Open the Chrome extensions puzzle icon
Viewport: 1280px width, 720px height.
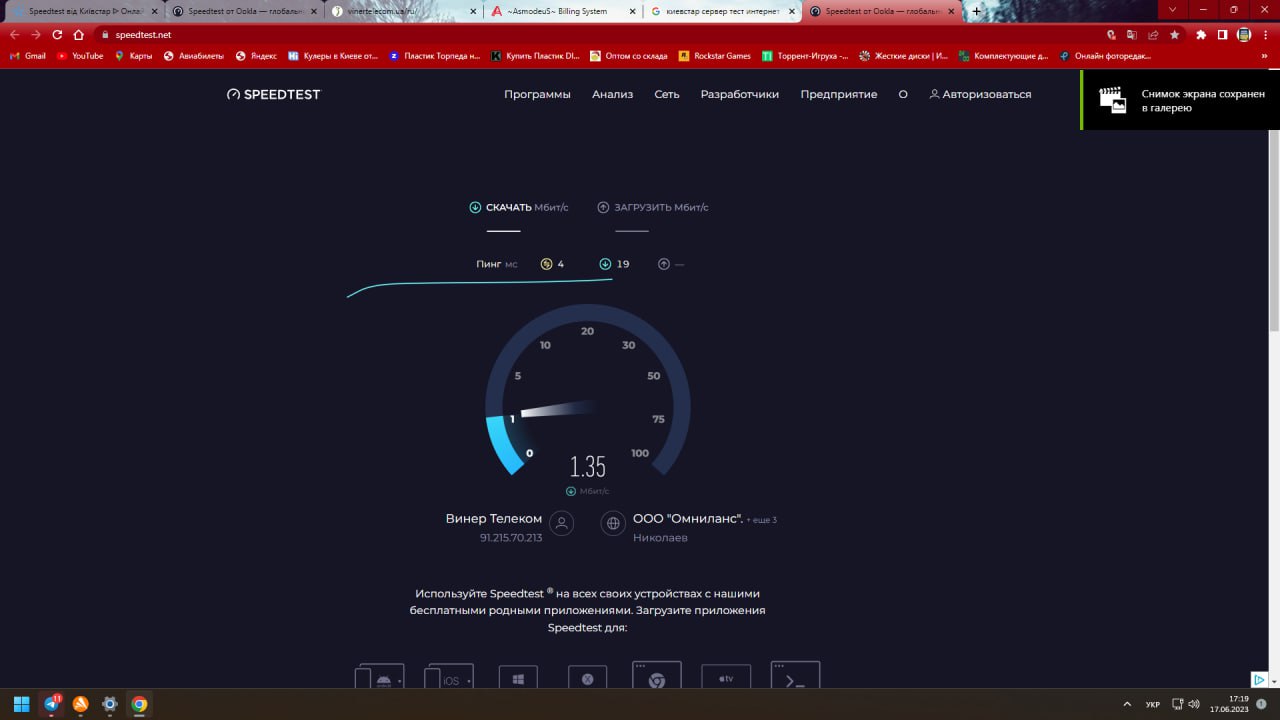click(x=1201, y=34)
